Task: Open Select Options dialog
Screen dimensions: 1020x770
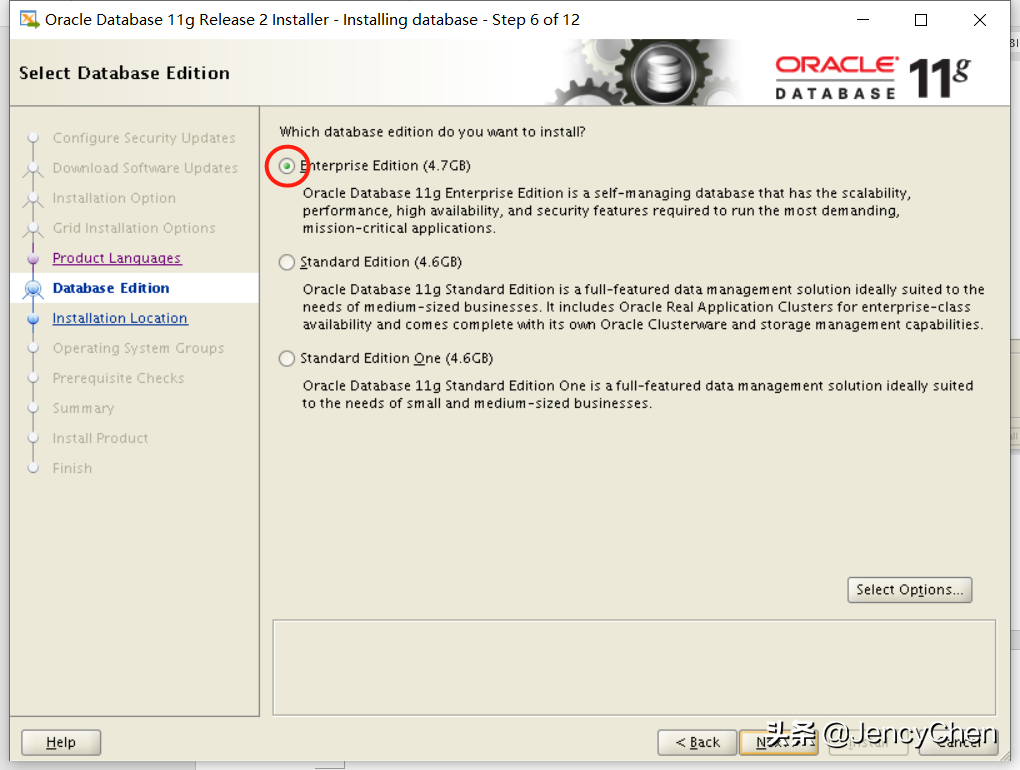Action: 909,590
